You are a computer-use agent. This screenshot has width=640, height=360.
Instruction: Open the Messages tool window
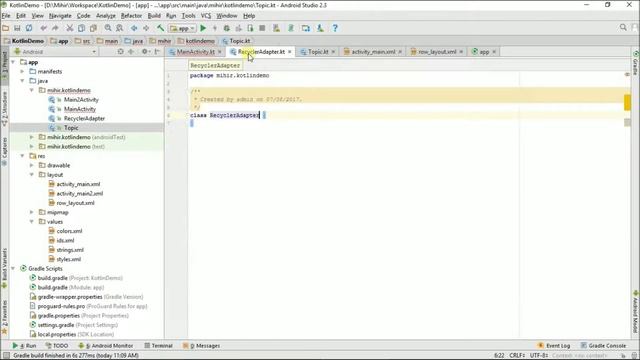(x=201, y=346)
